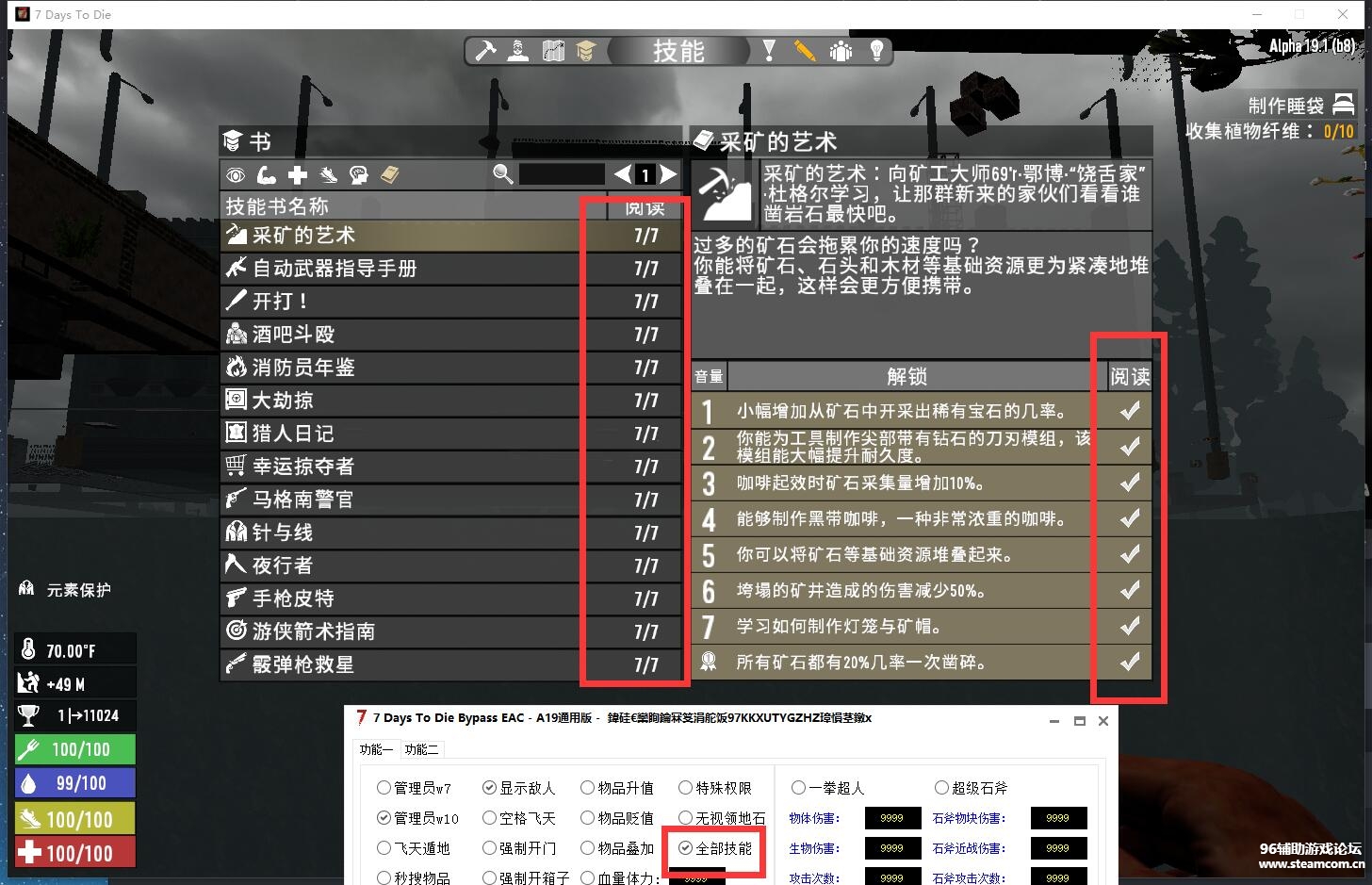Uncheck the 全部技能 option
This screenshot has height=885, width=1372.
click(x=685, y=848)
